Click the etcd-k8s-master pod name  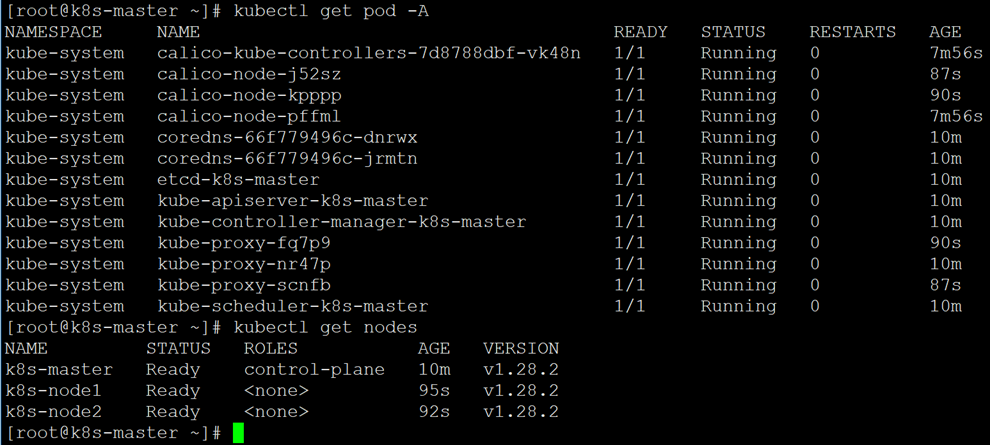coord(239,180)
